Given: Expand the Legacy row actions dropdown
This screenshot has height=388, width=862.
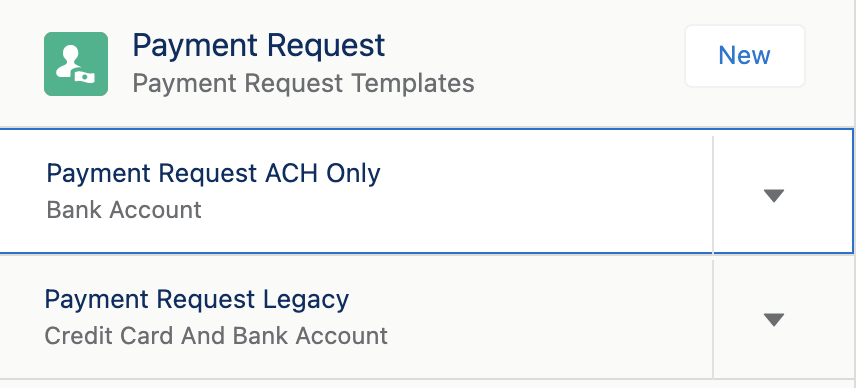Looking at the screenshot, I should click(773, 319).
